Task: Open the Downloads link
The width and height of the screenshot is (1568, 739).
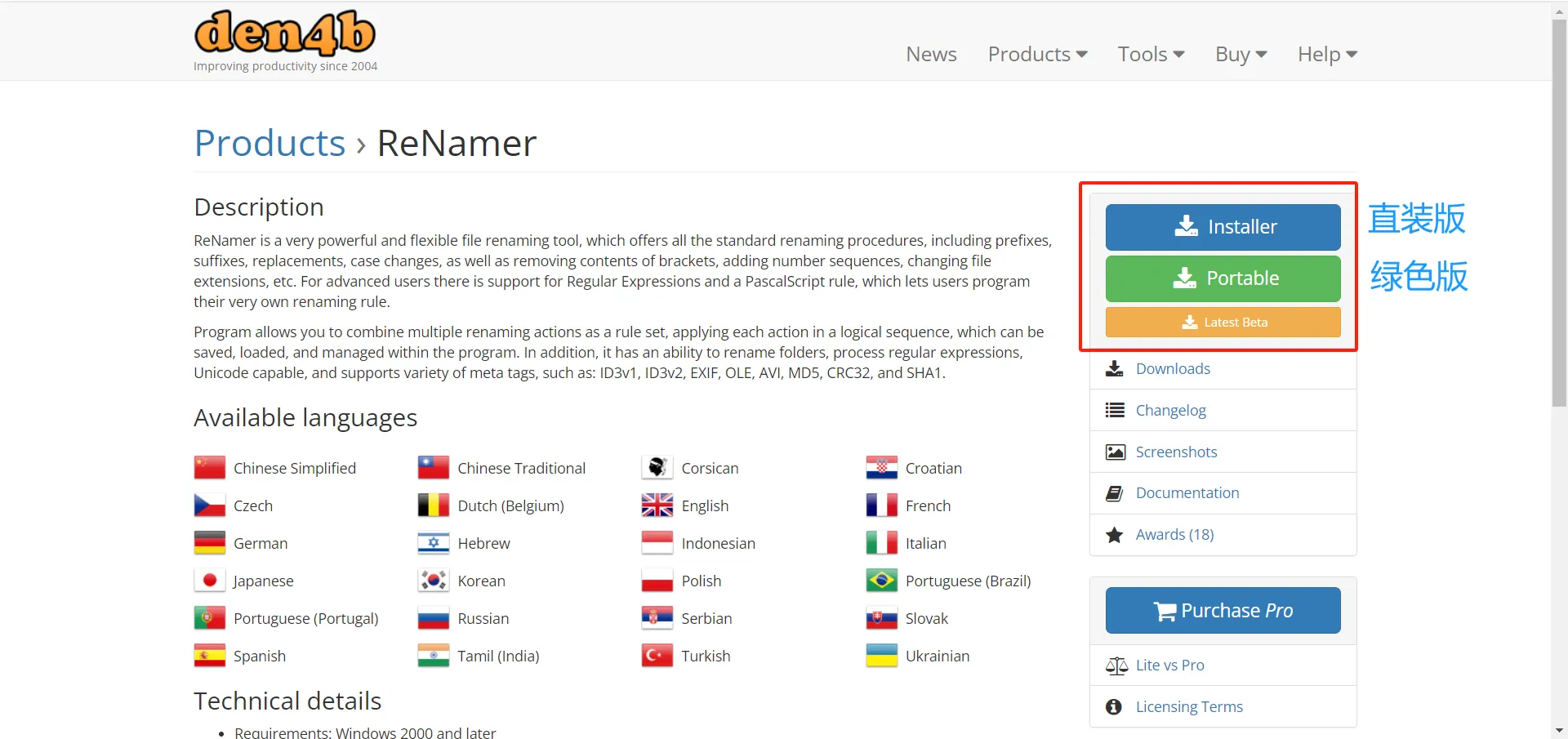Action: (1173, 368)
